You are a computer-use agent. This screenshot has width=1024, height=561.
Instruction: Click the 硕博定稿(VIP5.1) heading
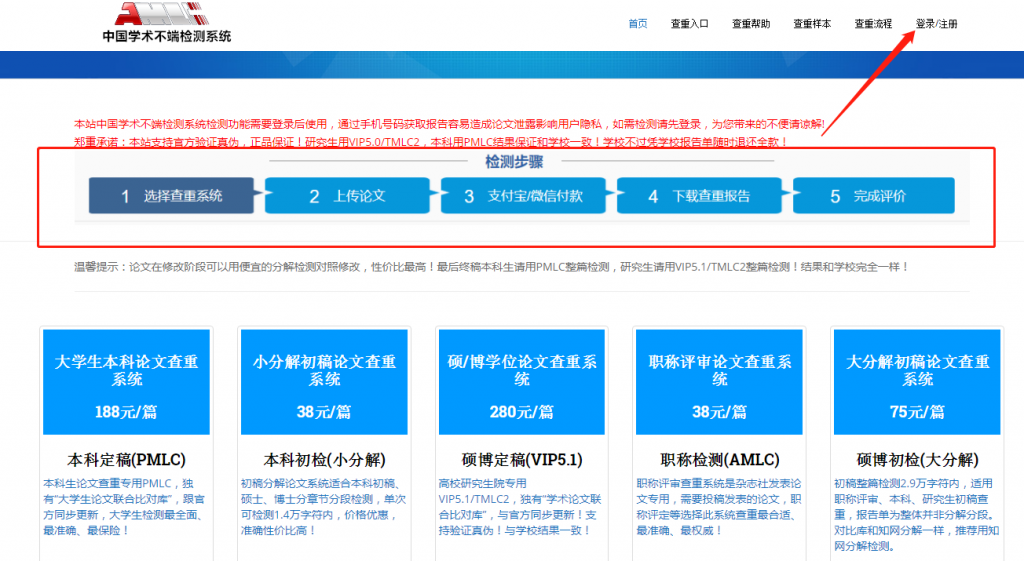[522, 460]
